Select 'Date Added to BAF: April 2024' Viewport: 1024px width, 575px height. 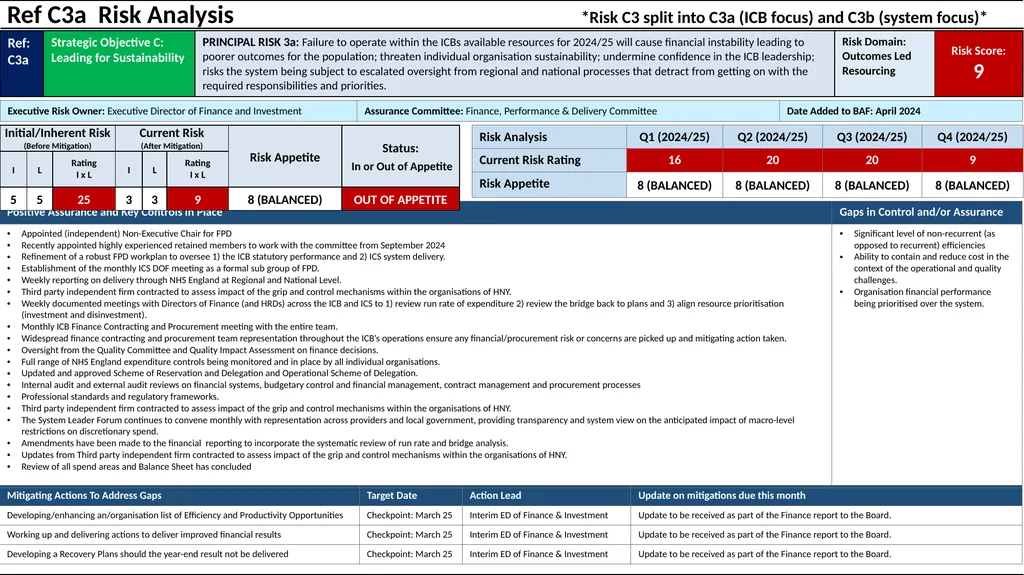(x=853, y=111)
